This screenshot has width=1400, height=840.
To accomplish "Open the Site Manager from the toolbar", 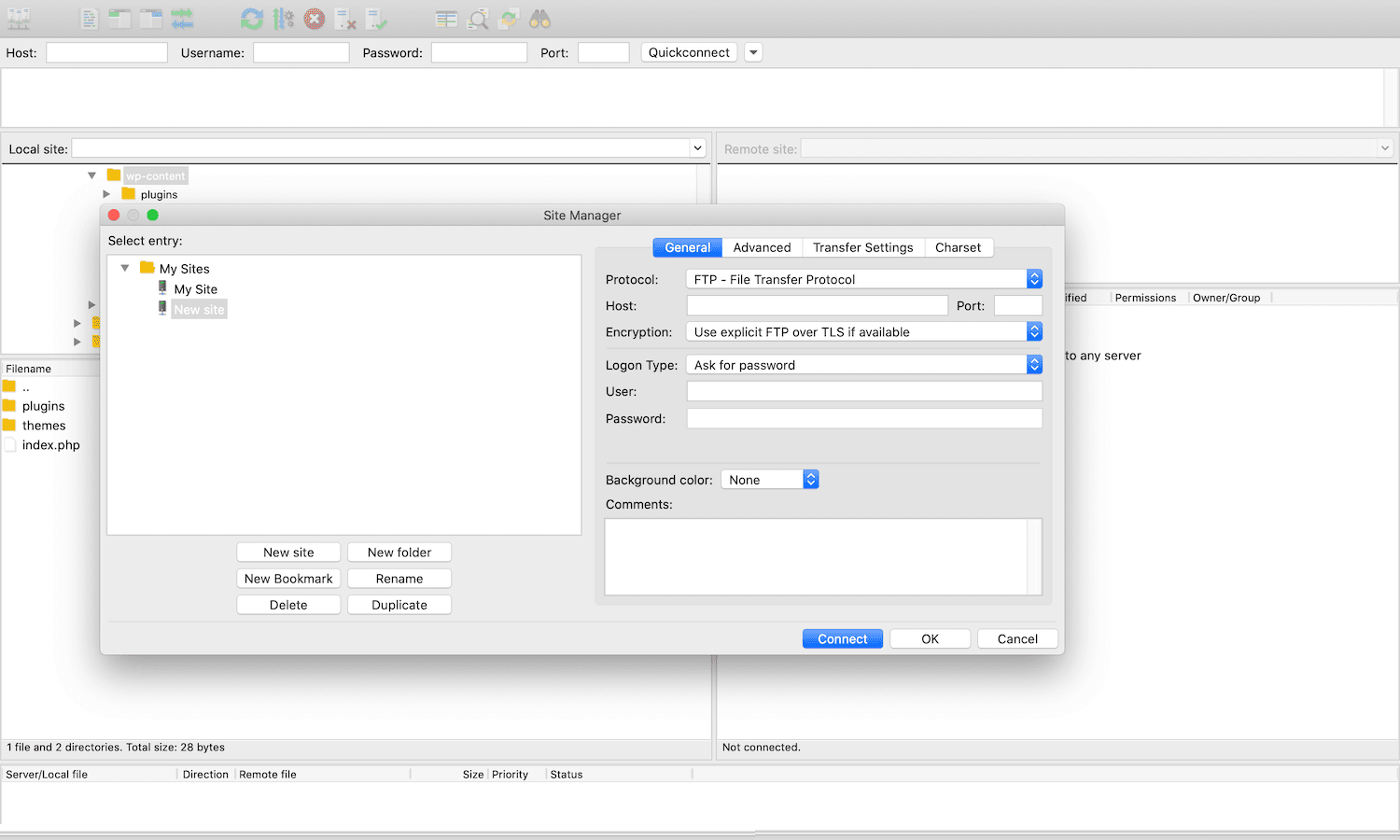I will 18,19.
